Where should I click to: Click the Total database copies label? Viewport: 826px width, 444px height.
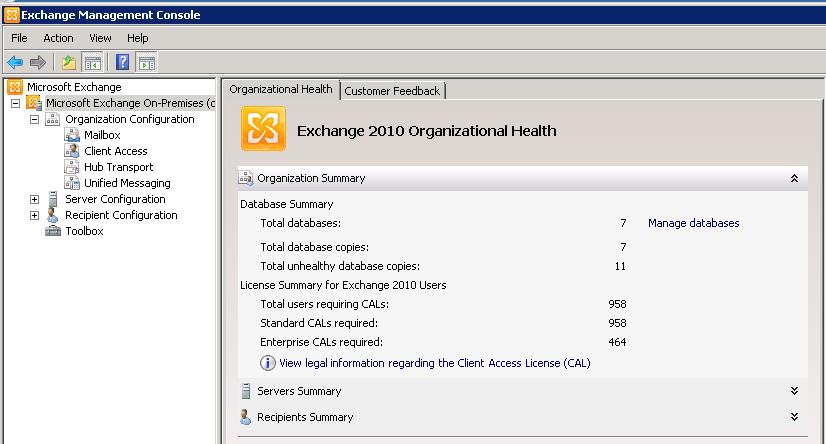click(314, 247)
